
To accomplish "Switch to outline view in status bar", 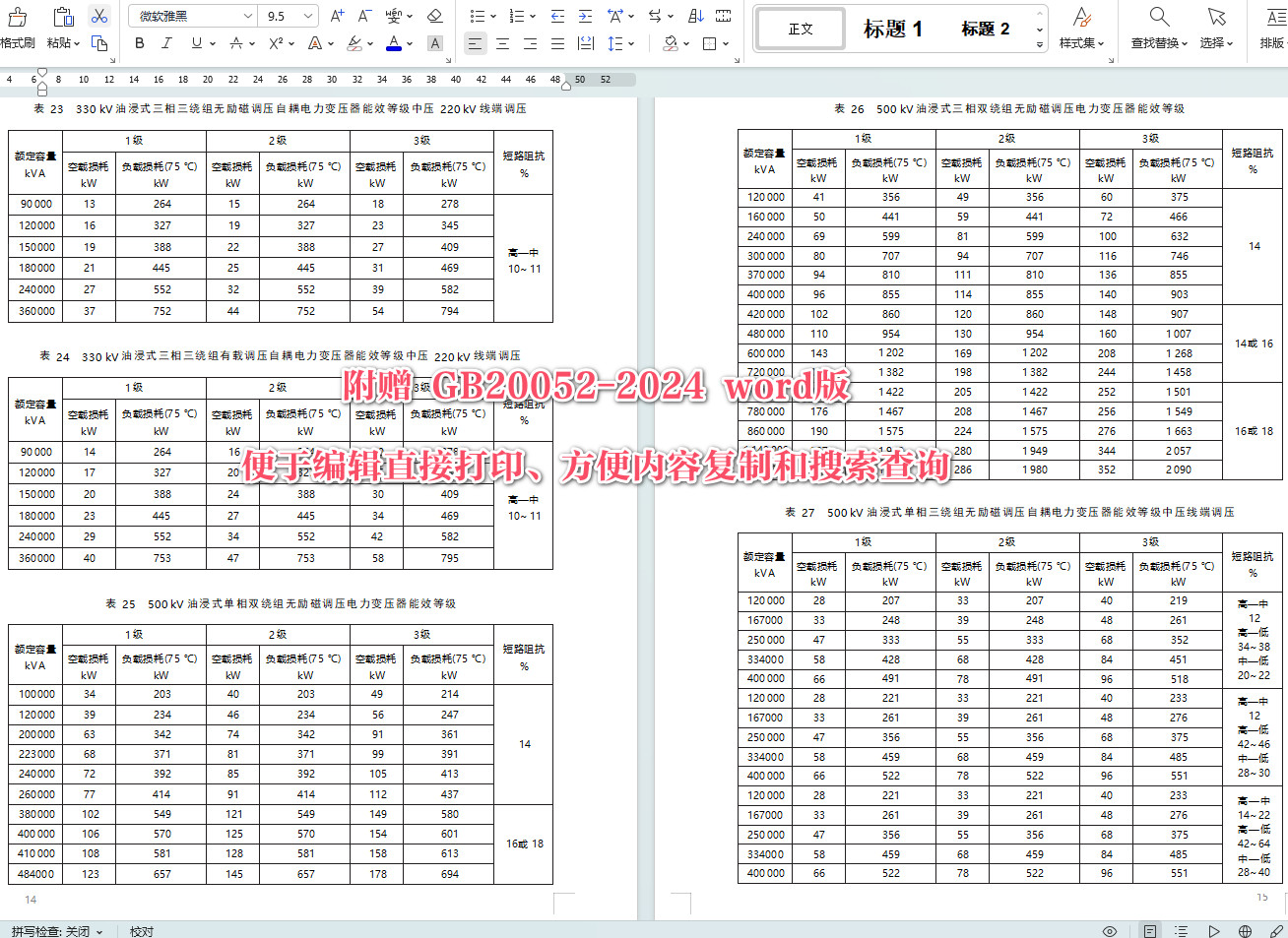I will coord(1180,931).
